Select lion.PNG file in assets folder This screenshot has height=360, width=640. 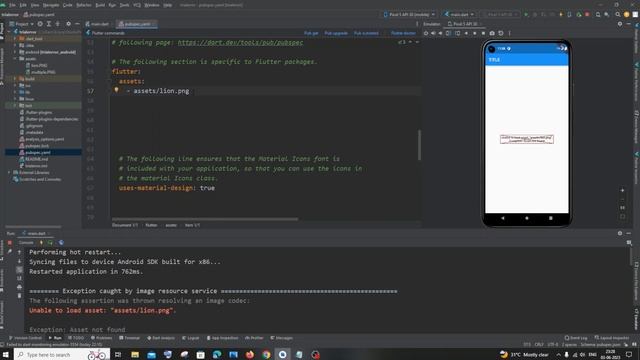(37, 65)
